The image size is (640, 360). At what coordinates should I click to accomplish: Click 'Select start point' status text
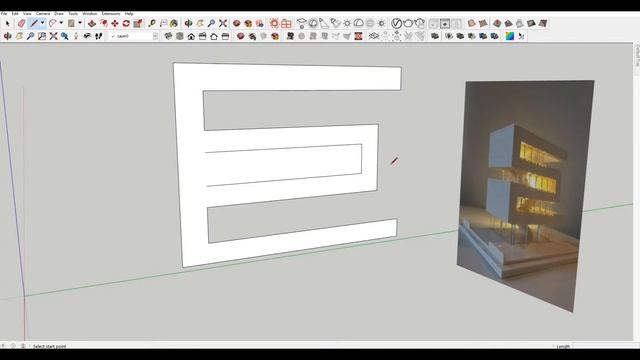(49, 346)
